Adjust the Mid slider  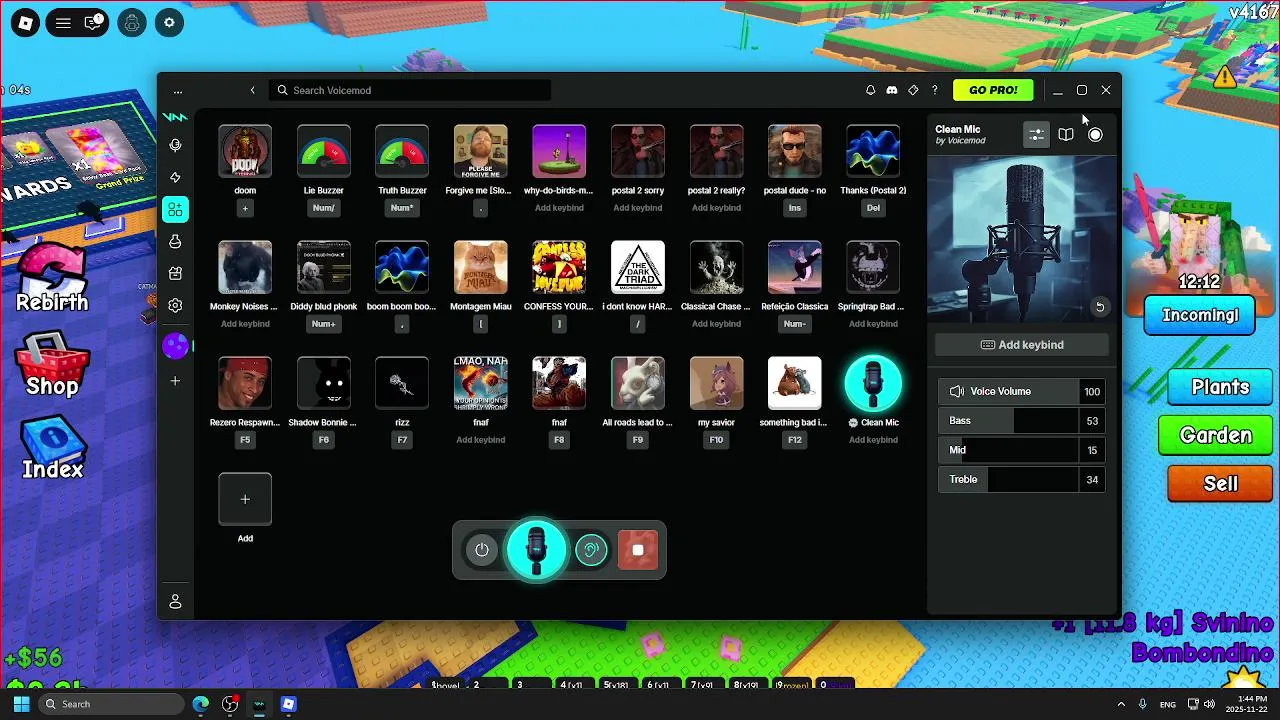click(x=1021, y=450)
